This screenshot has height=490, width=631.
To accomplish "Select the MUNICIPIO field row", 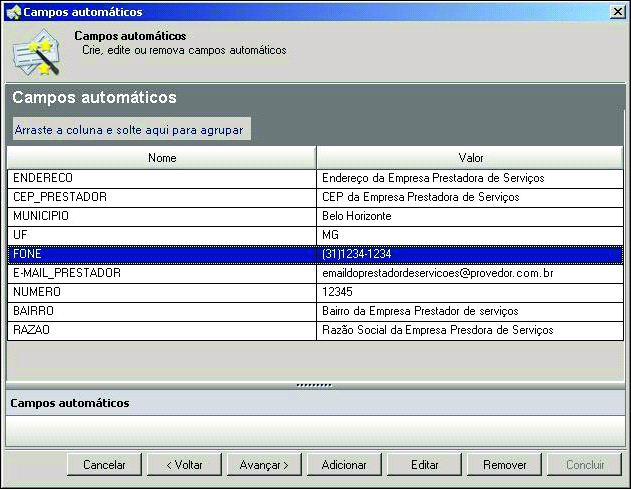I will pyautogui.click(x=161, y=216).
